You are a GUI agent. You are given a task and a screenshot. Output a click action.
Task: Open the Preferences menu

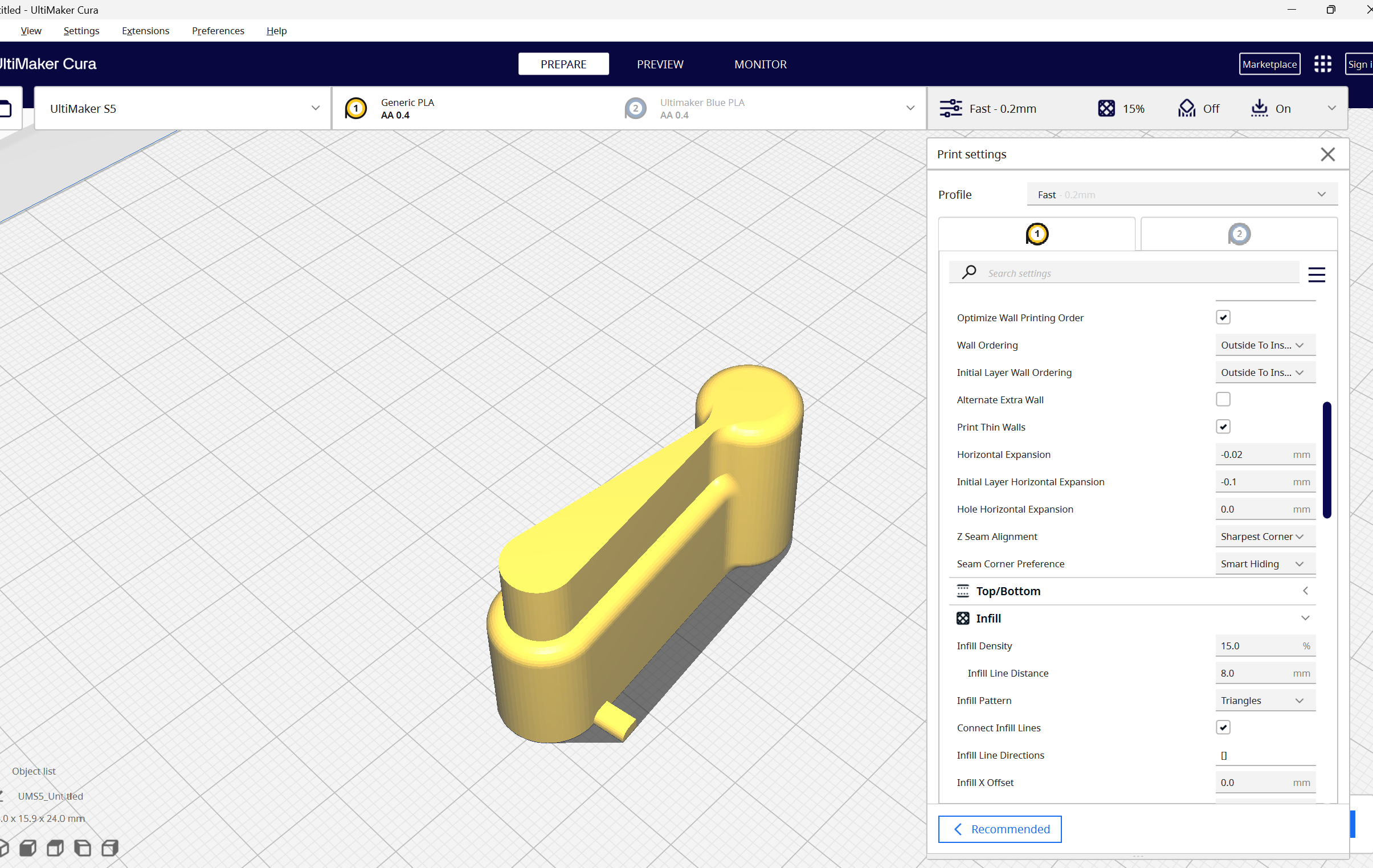tap(218, 31)
